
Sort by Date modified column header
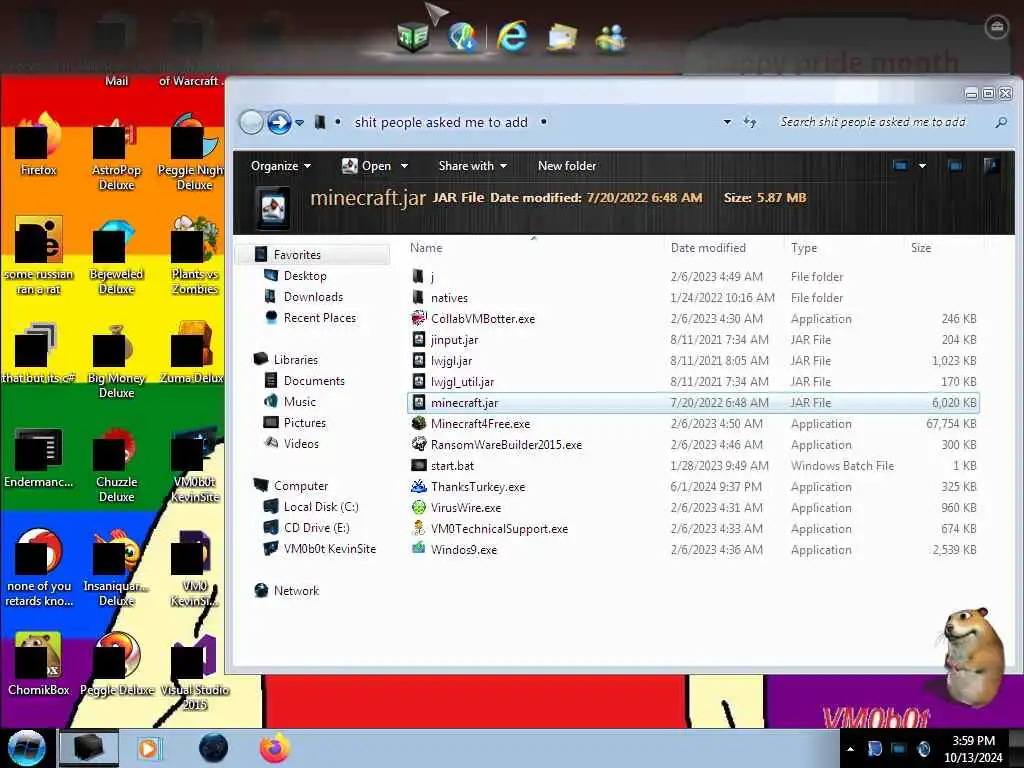pos(708,248)
